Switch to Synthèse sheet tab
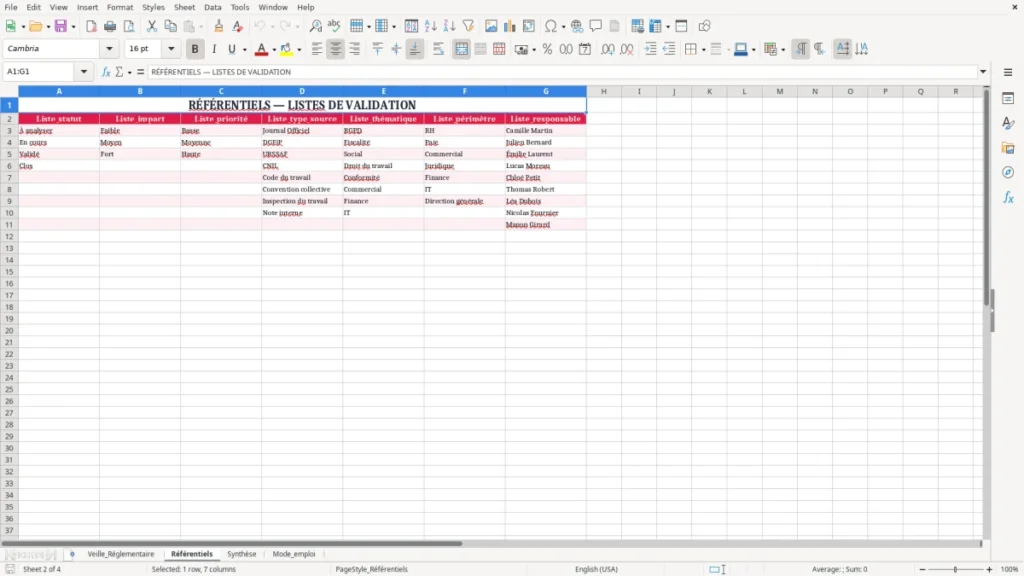This screenshot has width=1024, height=576. [242, 554]
